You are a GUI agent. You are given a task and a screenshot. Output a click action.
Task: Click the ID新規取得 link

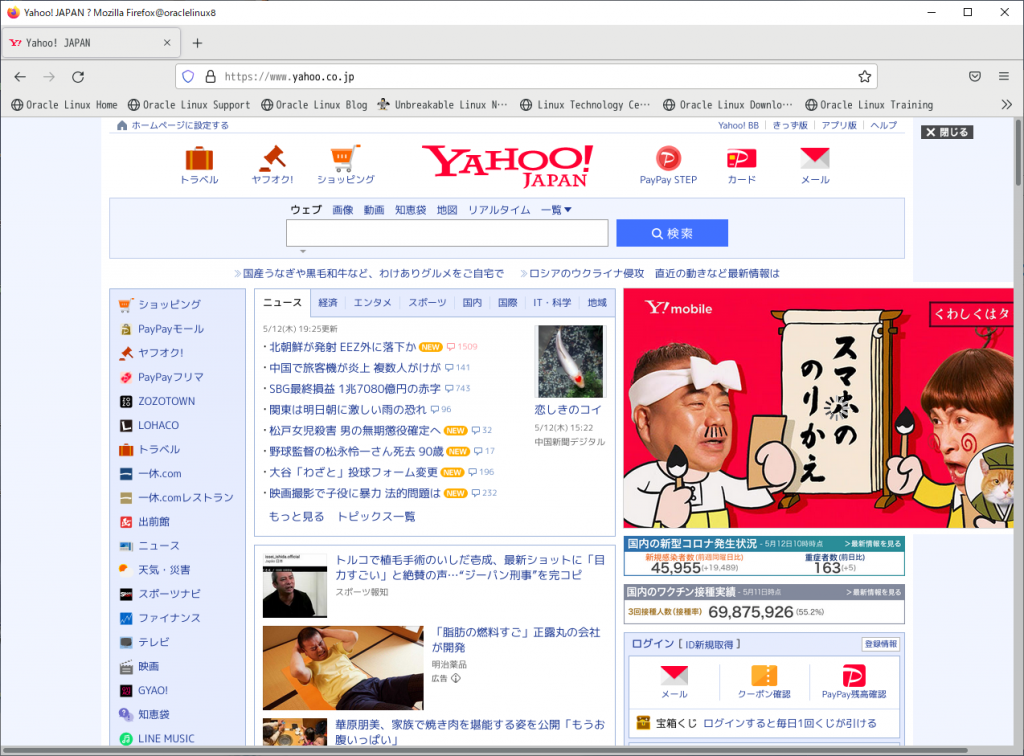709,644
